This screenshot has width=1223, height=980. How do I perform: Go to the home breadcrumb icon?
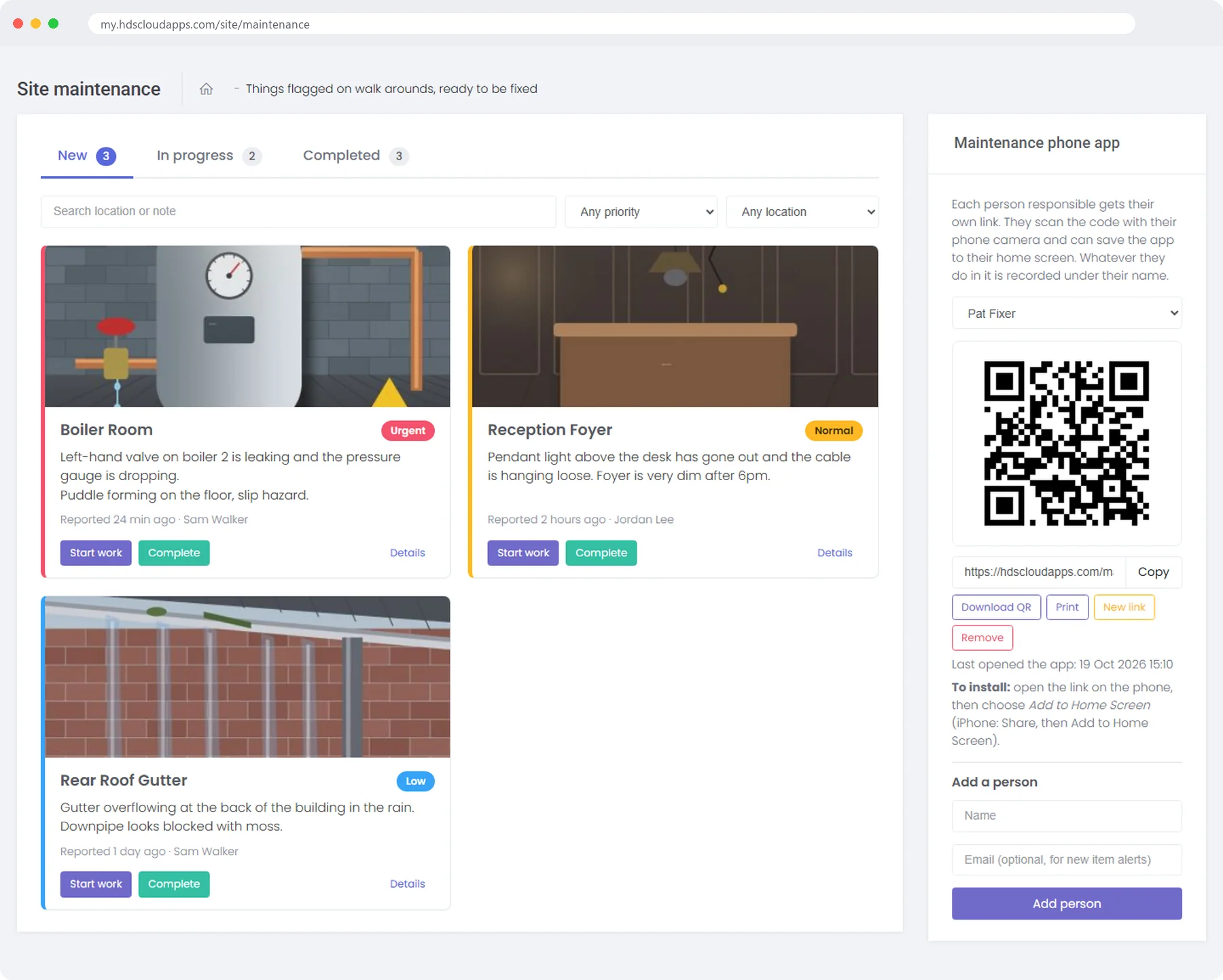pyautogui.click(x=206, y=89)
